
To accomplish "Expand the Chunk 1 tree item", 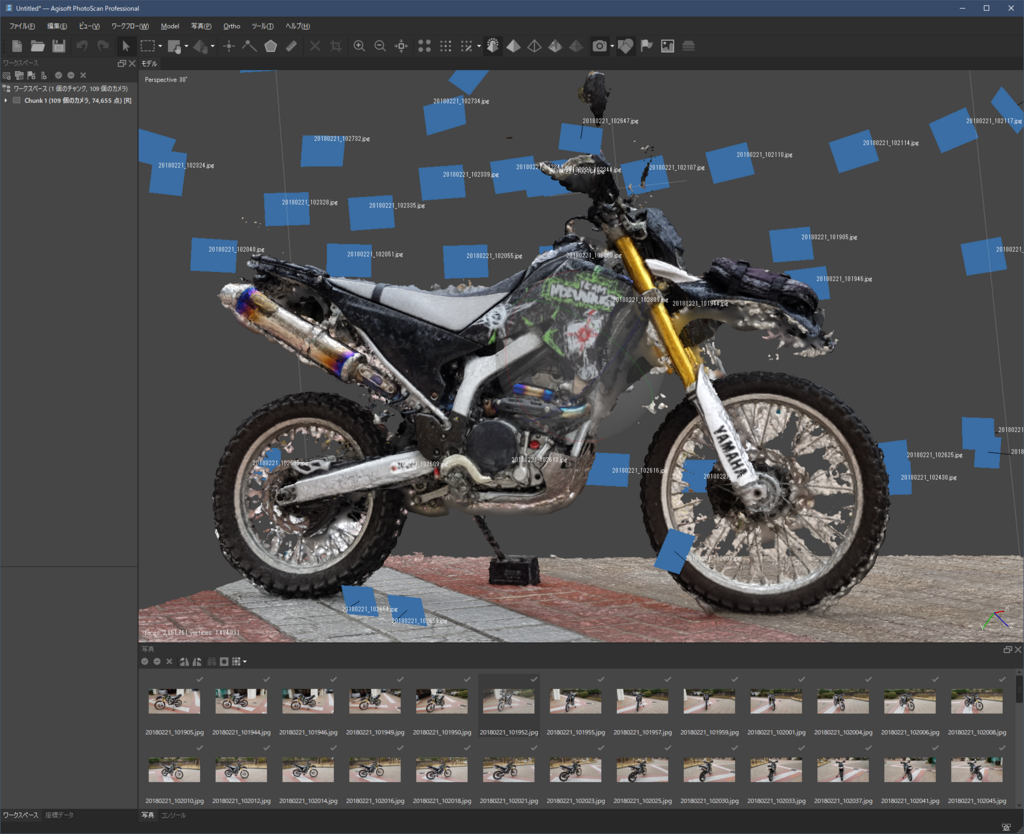I will [6, 101].
